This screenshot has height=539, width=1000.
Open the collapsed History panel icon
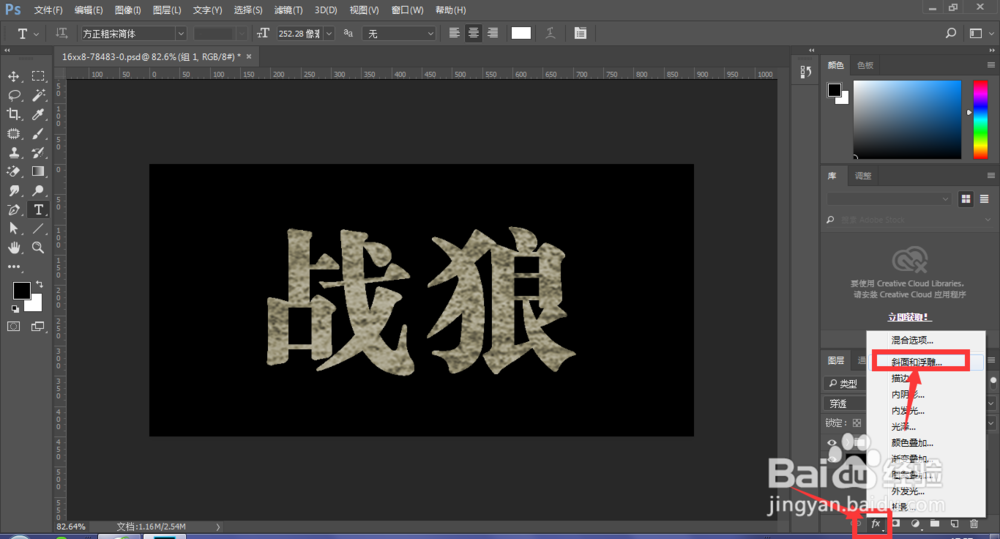(805, 72)
